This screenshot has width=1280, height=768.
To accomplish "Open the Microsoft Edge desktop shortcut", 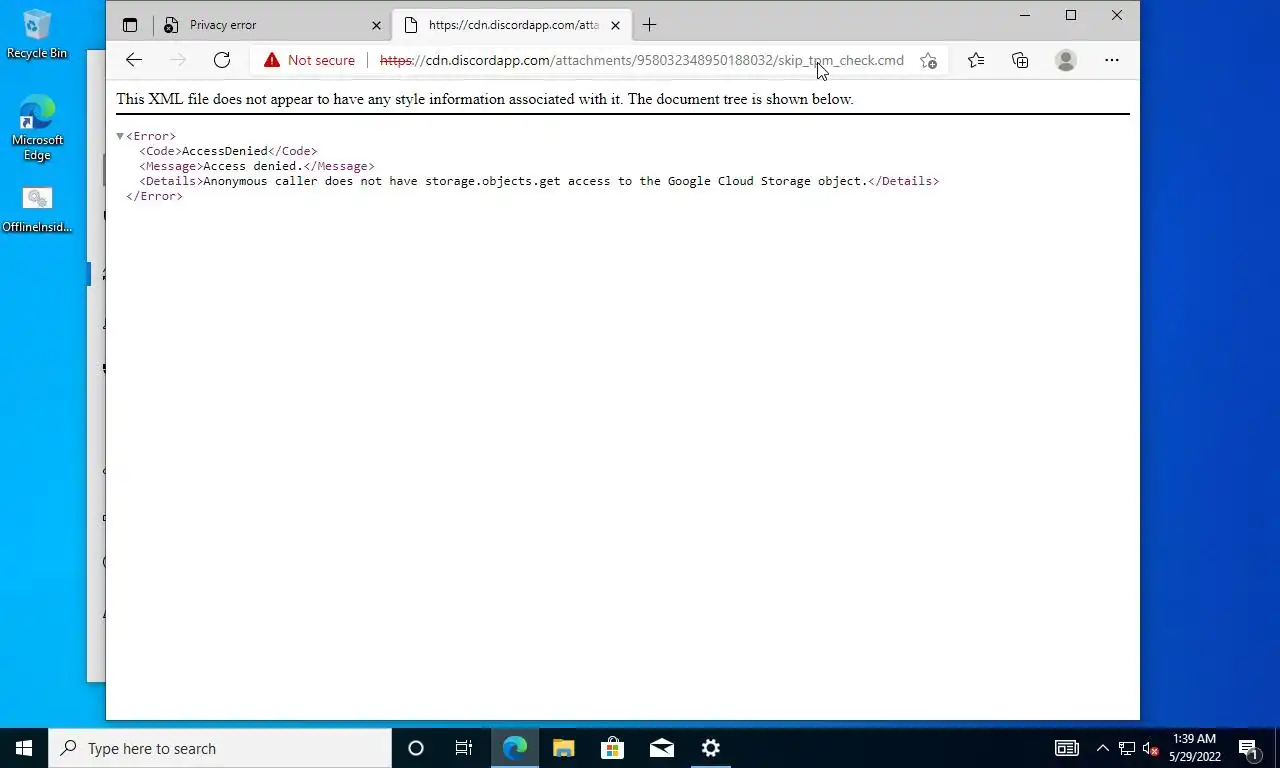I will [x=37, y=128].
